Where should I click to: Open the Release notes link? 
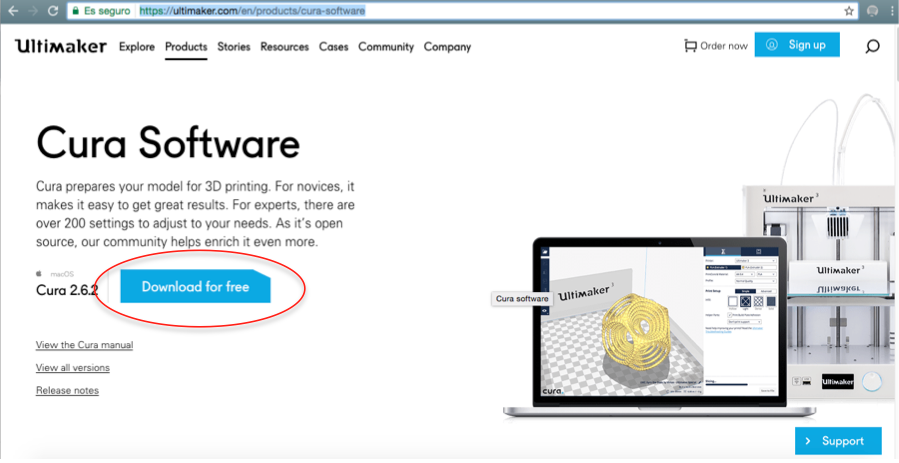click(67, 390)
